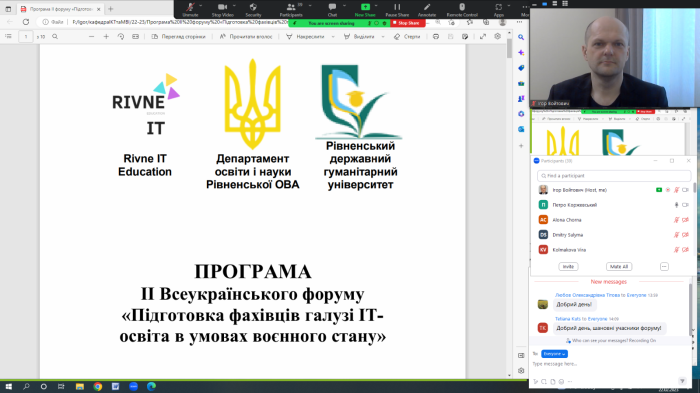Select participant Dmitry Salyma
700x393 pixels.
click(614, 234)
